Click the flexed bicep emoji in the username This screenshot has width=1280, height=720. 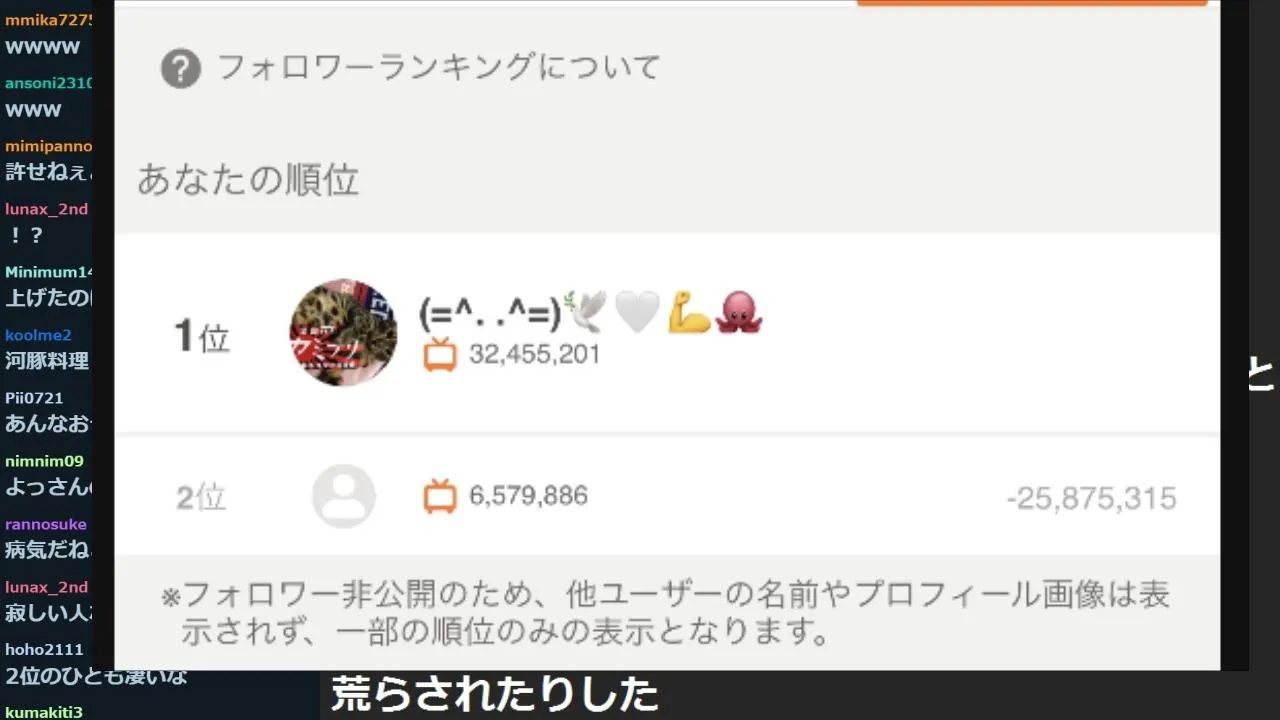click(689, 313)
